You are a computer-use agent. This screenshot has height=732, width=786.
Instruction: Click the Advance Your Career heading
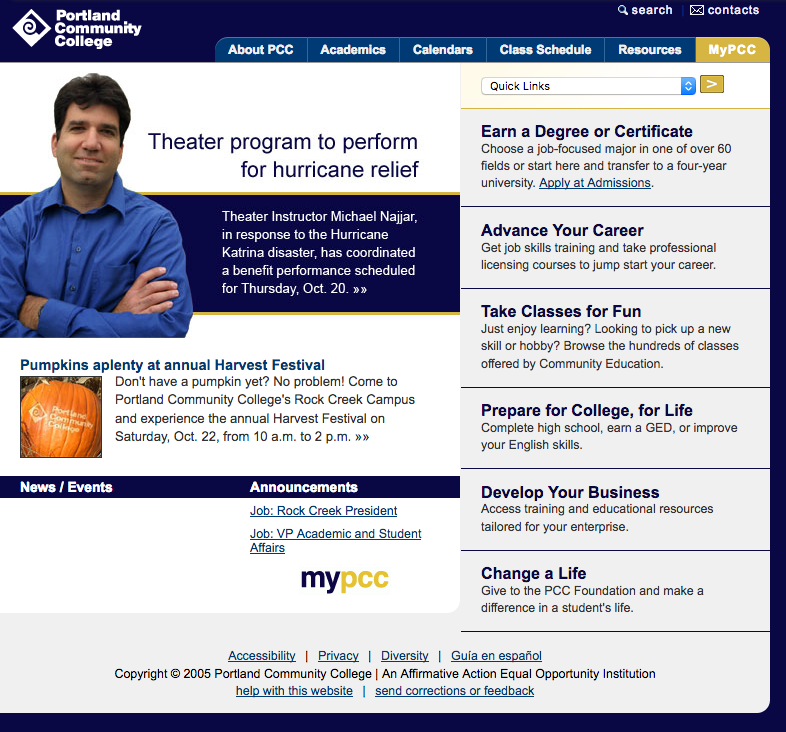click(562, 230)
